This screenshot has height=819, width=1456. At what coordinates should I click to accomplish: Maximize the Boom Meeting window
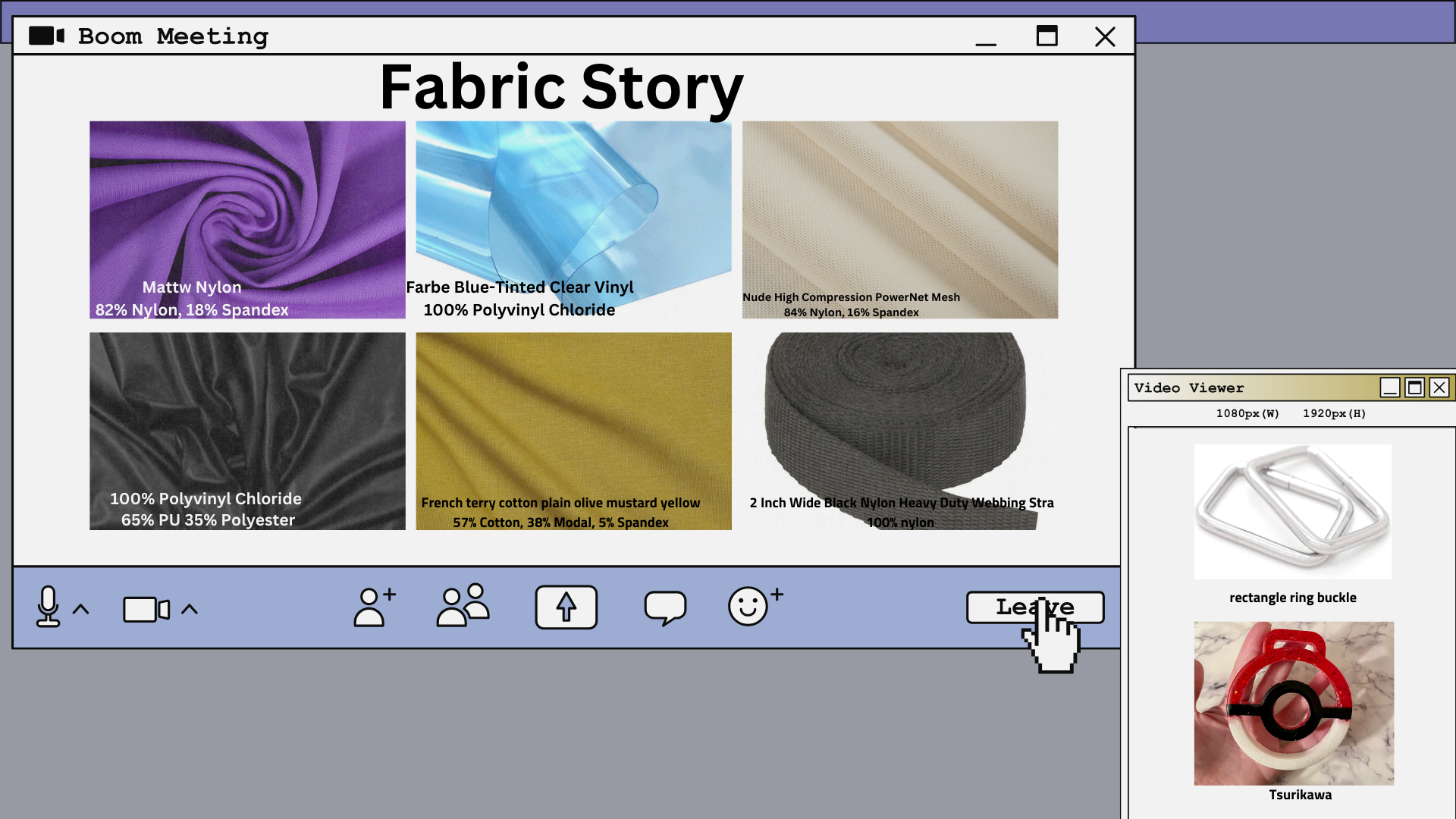point(1046,36)
